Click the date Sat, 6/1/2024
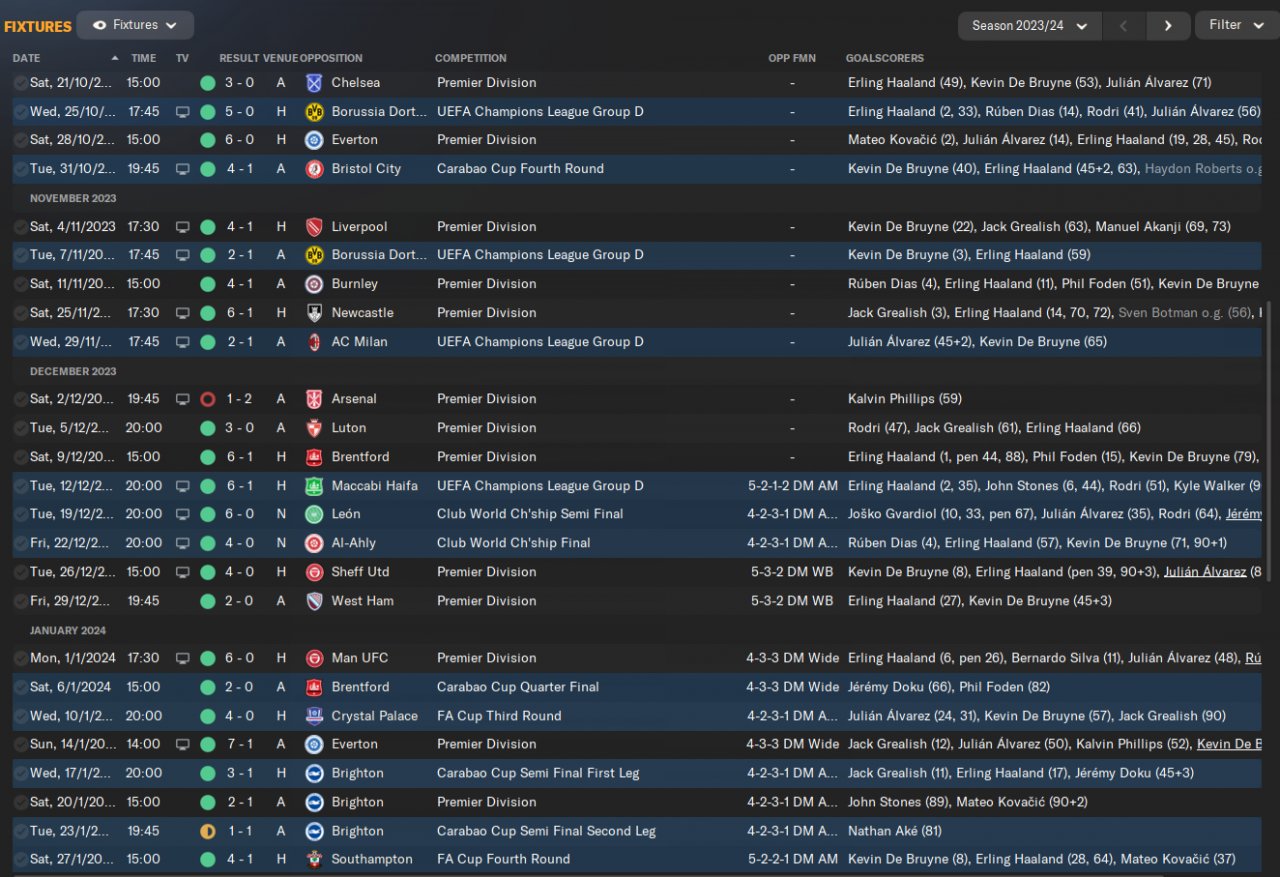Viewport: 1280px width, 877px height. (70, 687)
